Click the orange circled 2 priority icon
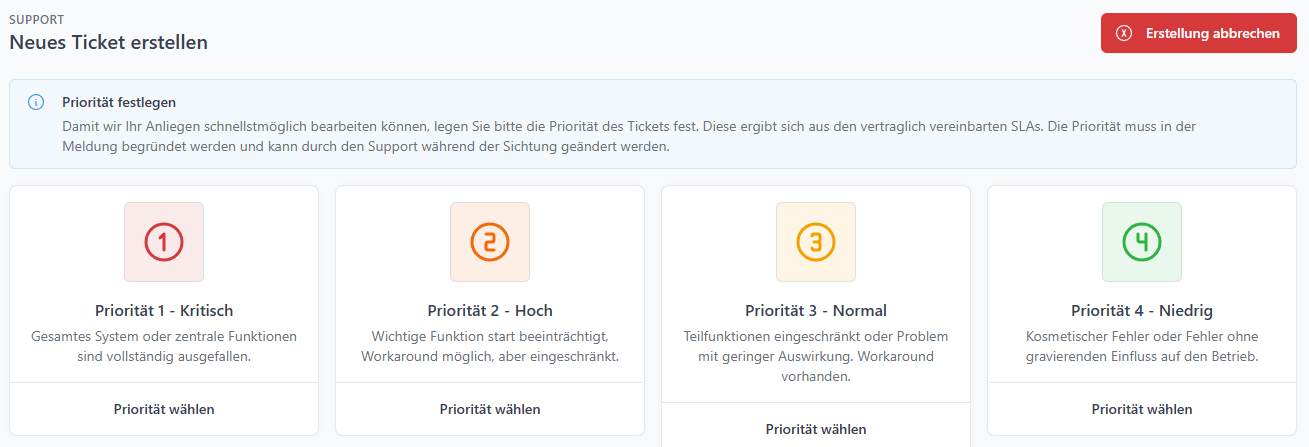This screenshot has width=1309, height=447. click(490, 242)
